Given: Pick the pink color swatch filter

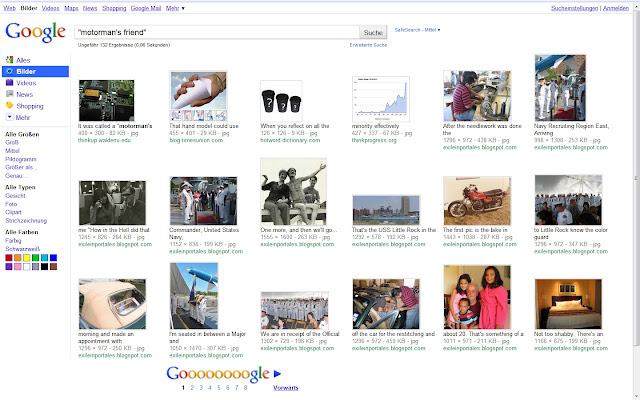Looking at the screenshot, I should tap(18, 267).
